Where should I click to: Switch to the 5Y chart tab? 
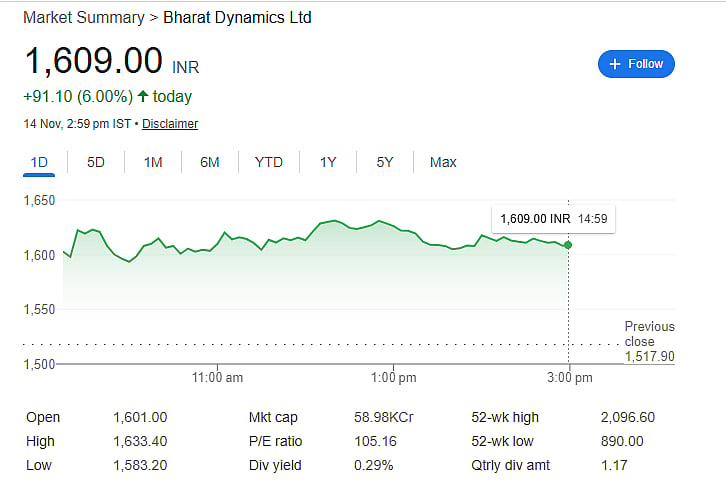pos(385,162)
